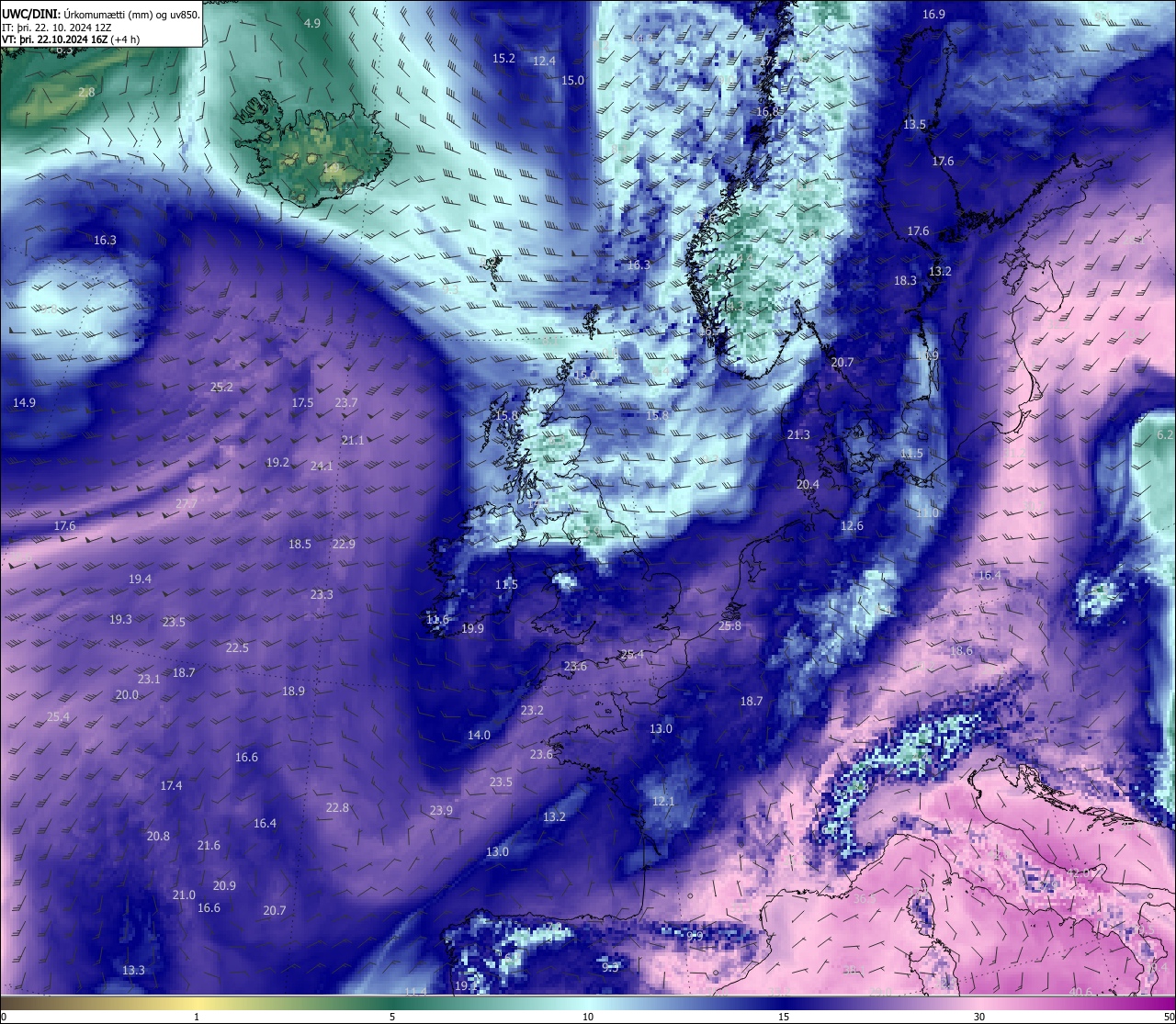Screen dimensions: 1176x1024
Task: Click the 9.3 value over Spain
Action: 610,967
